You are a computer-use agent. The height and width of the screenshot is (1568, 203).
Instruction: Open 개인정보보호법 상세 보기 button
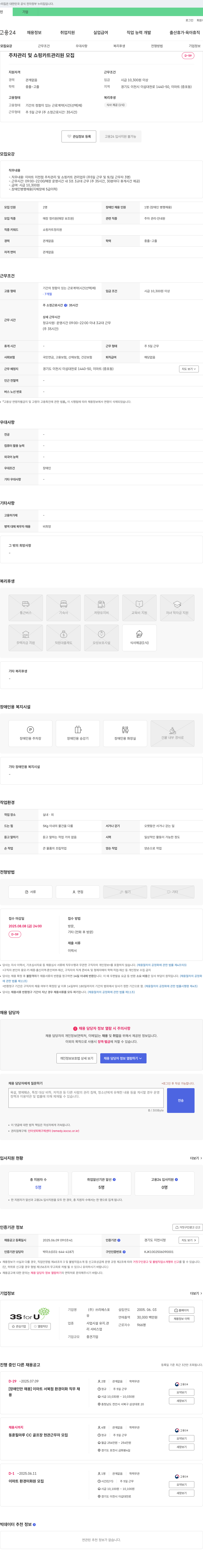click(x=77, y=1059)
